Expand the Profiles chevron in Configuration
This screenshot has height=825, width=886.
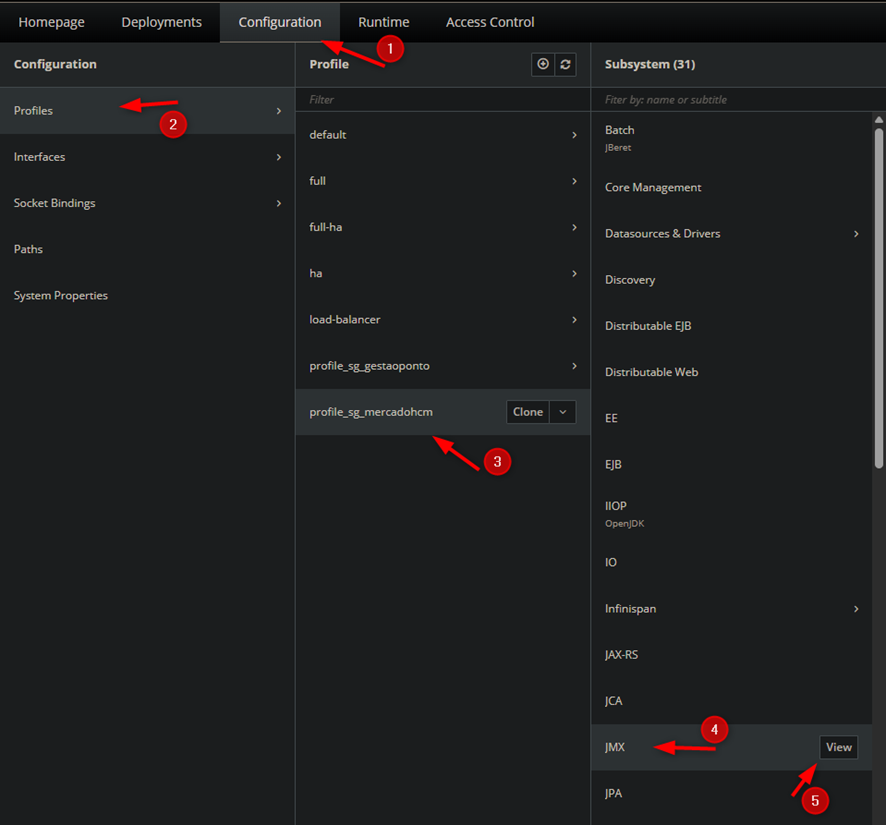(x=279, y=111)
